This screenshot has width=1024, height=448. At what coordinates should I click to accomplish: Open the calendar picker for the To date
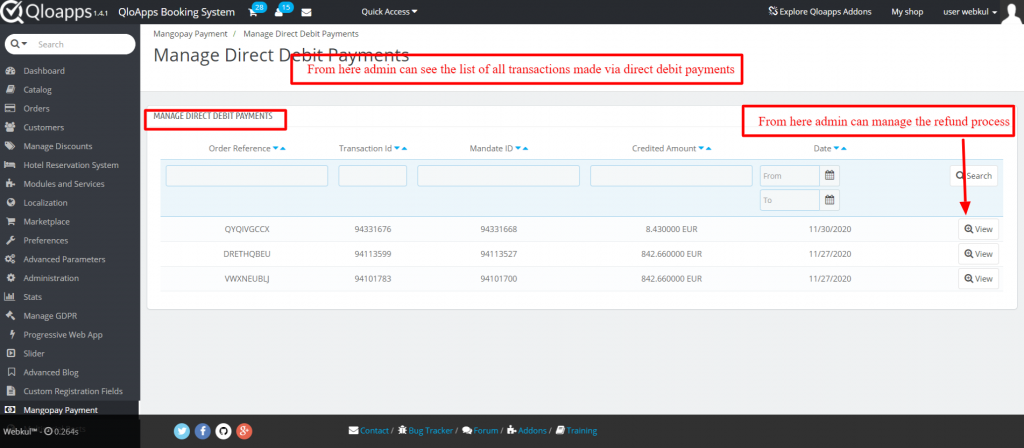coord(829,200)
